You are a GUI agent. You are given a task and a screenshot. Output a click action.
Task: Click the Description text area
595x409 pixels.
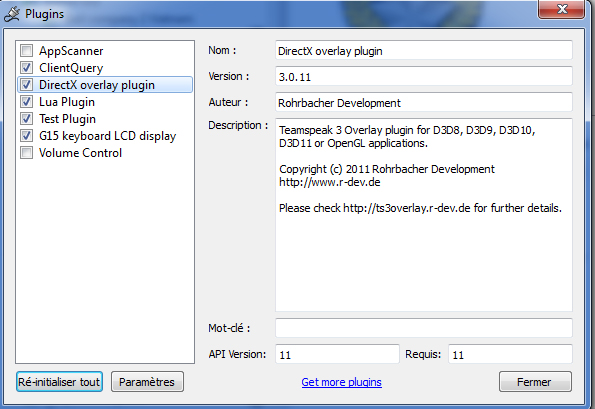[x=423, y=215]
